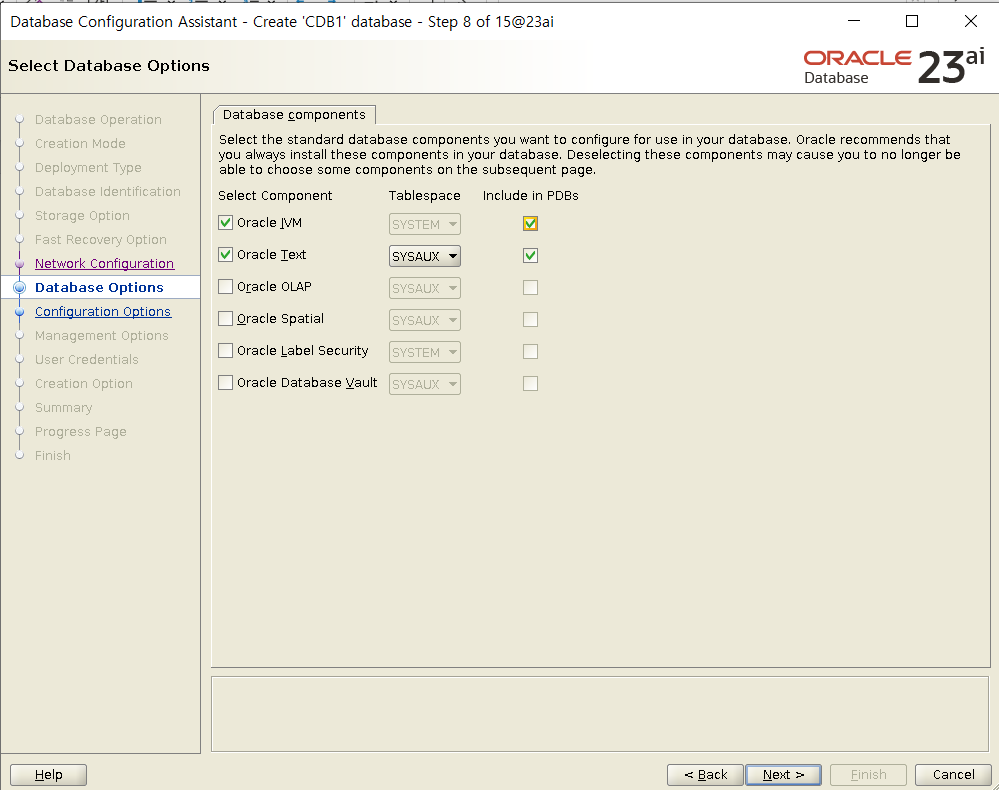Uncheck the Oracle JVM component checkbox

click(225, 222)
